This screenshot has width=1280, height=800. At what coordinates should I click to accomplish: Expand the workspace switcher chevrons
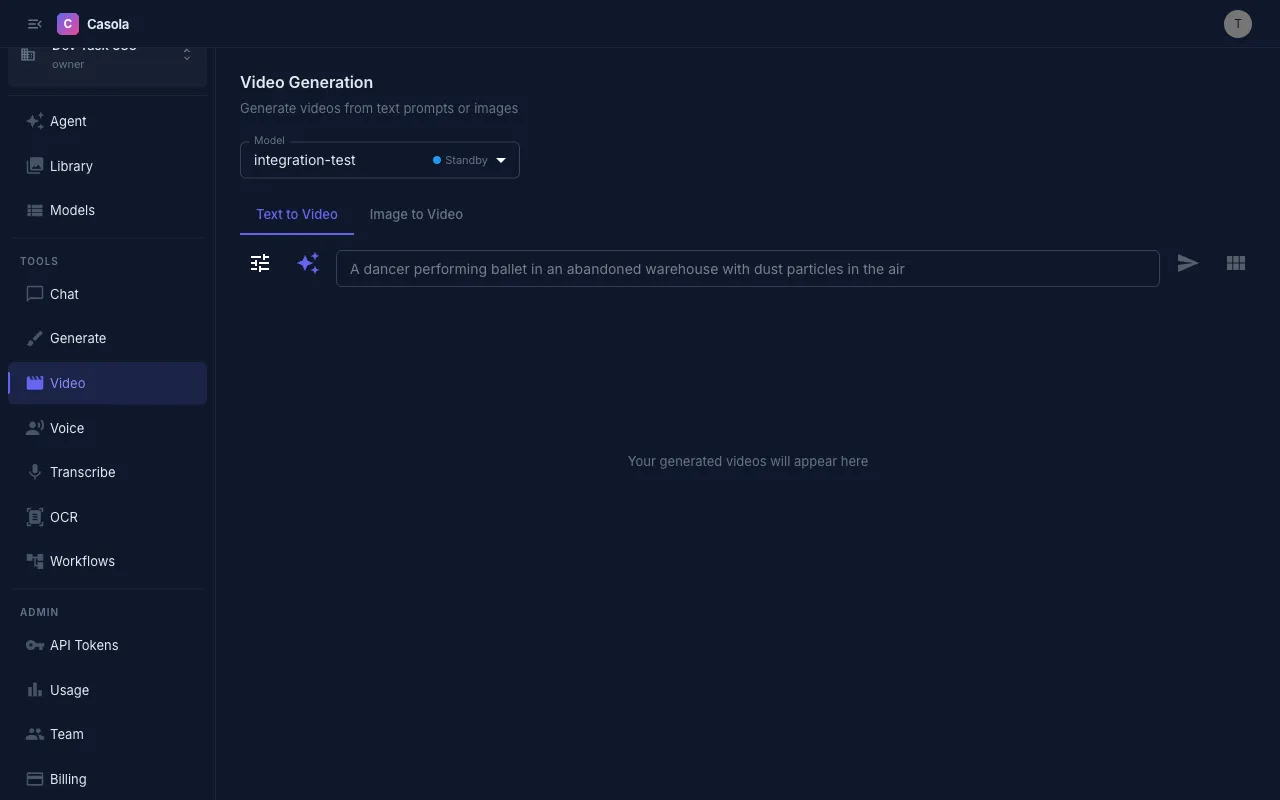click(x=186, y=55)
